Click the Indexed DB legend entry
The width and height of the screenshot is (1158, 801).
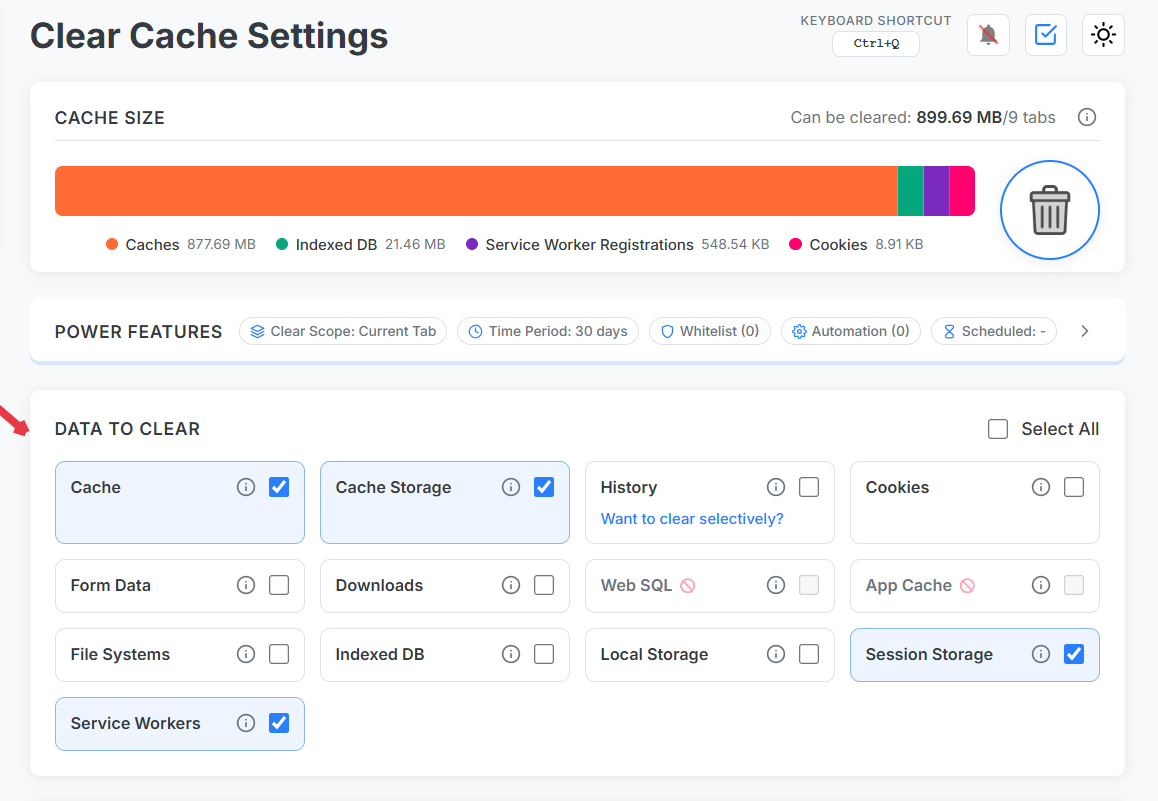tap(360, 244)
